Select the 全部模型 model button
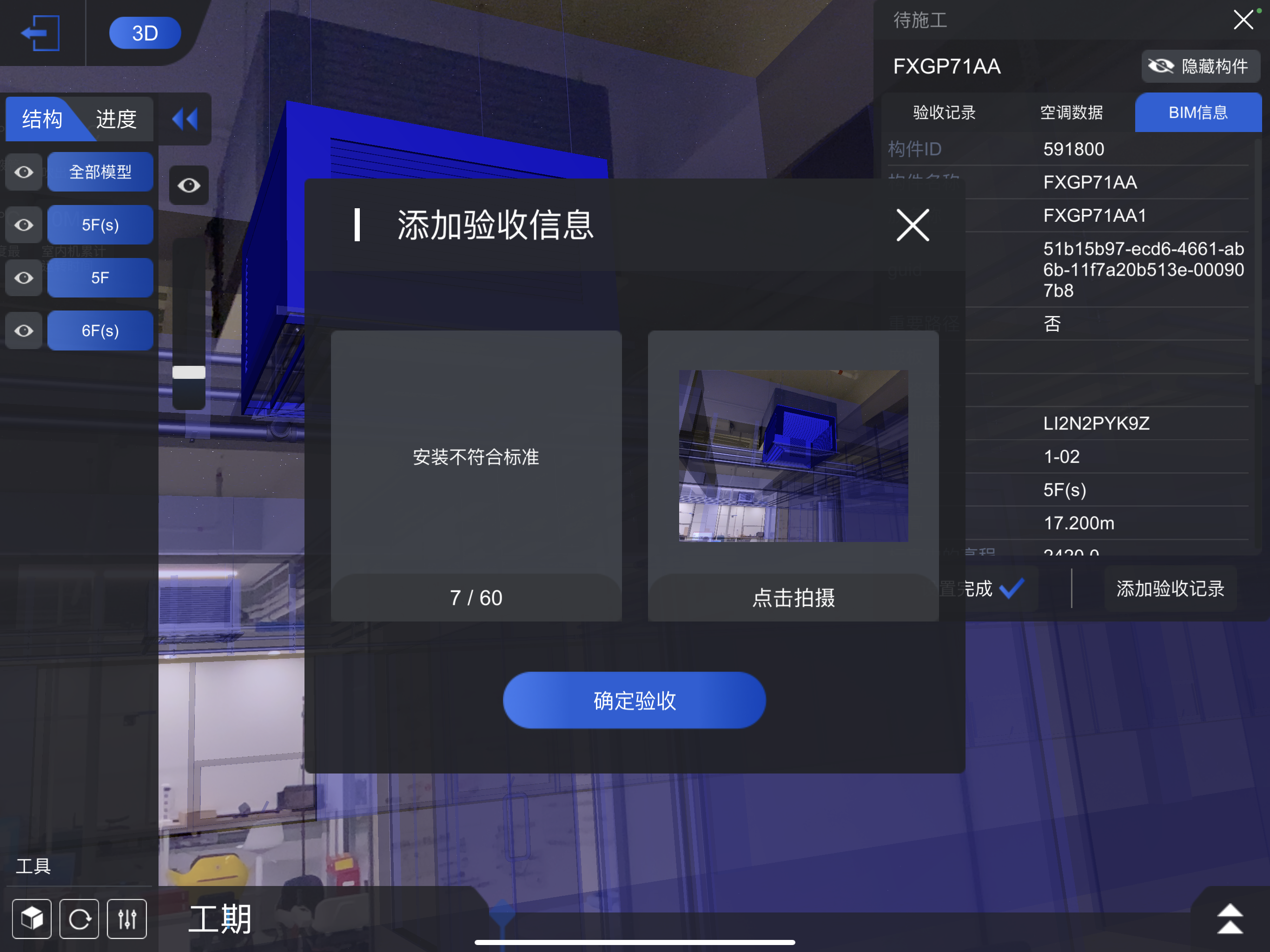 pos(100,172)
